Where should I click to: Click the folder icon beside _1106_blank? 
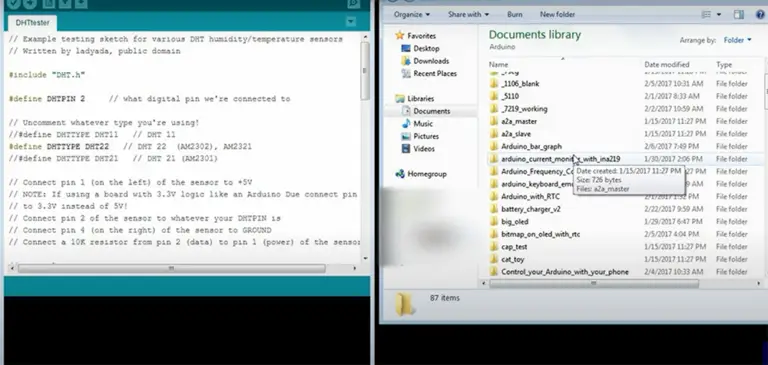[x=494, y=83]
